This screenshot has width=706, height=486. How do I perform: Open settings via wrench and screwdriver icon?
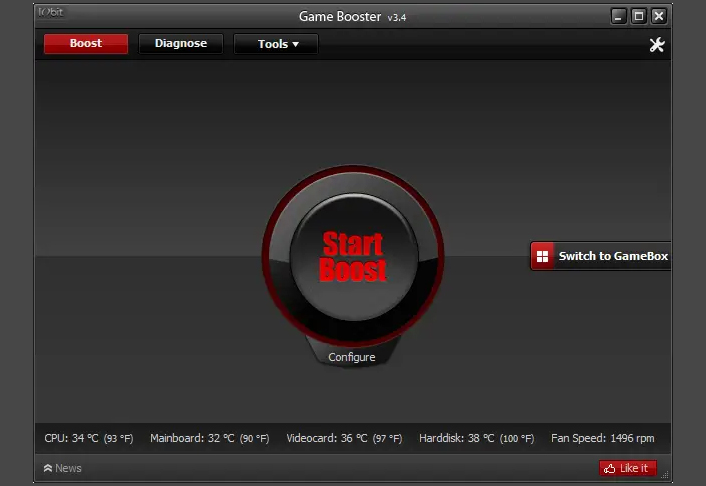(656, 45)
